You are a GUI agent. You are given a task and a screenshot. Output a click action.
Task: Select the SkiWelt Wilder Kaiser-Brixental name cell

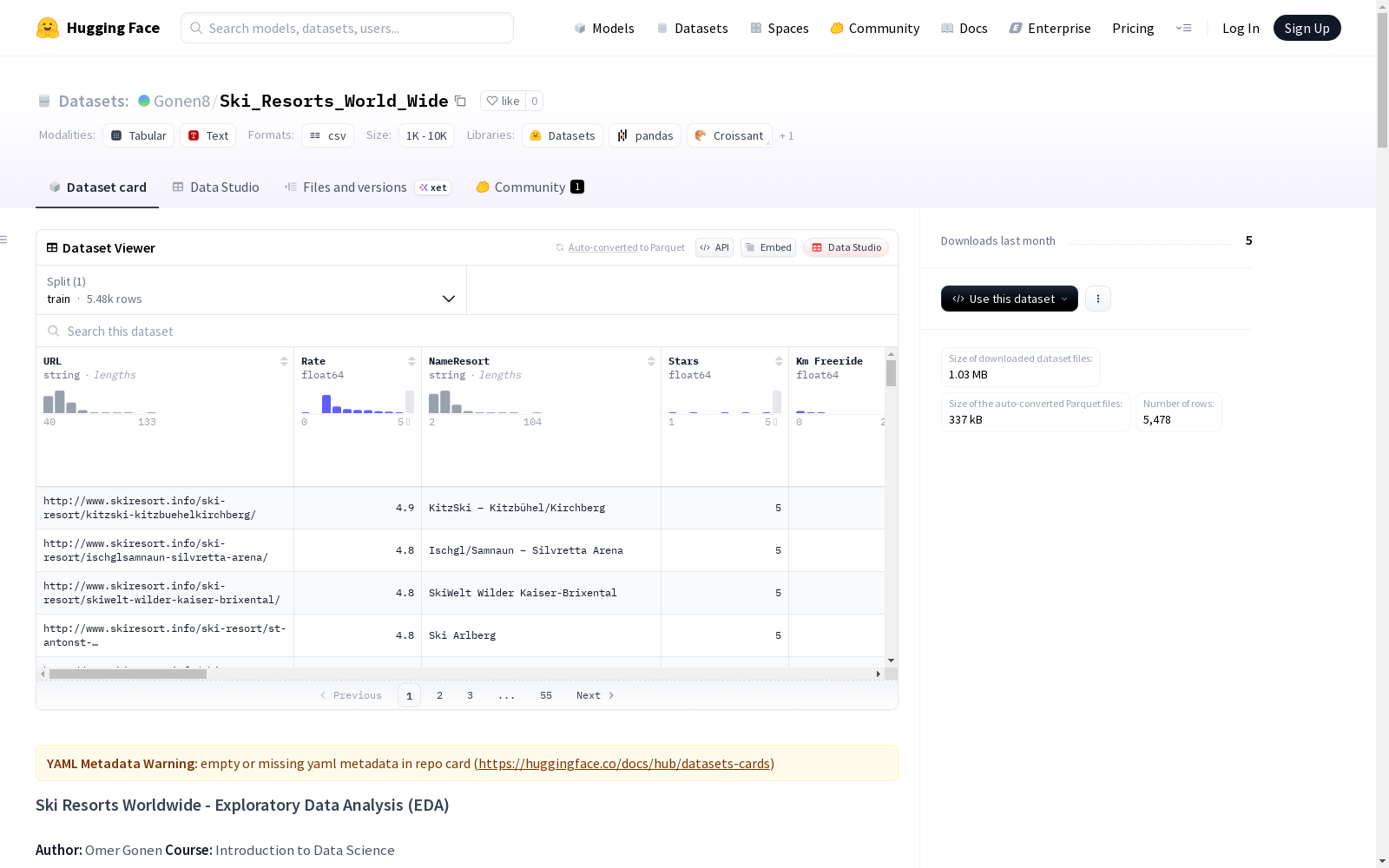pyautogui.click(x=541, y=593)
